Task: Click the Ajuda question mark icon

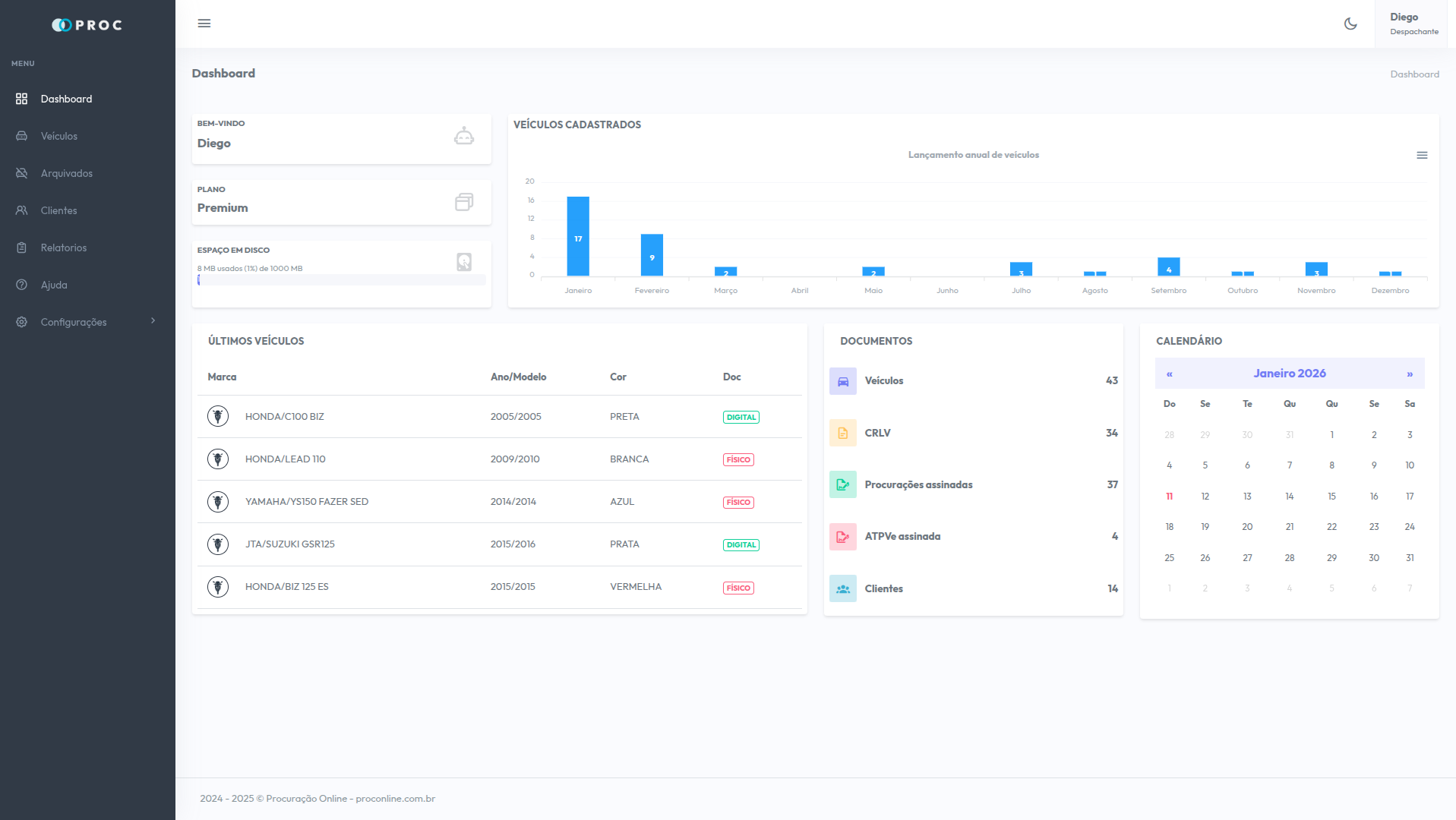Action: click(x=22, y=285)
